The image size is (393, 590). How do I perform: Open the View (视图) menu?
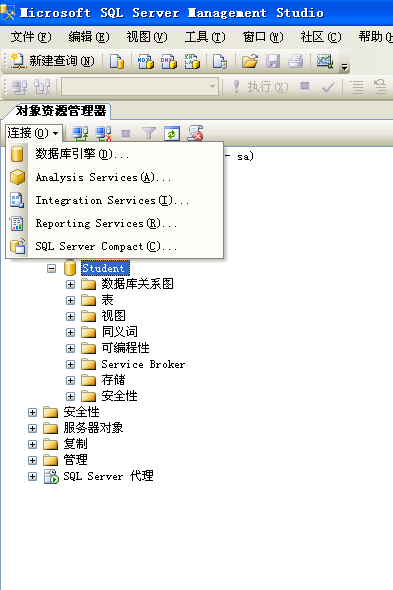(x=146, y=37)
